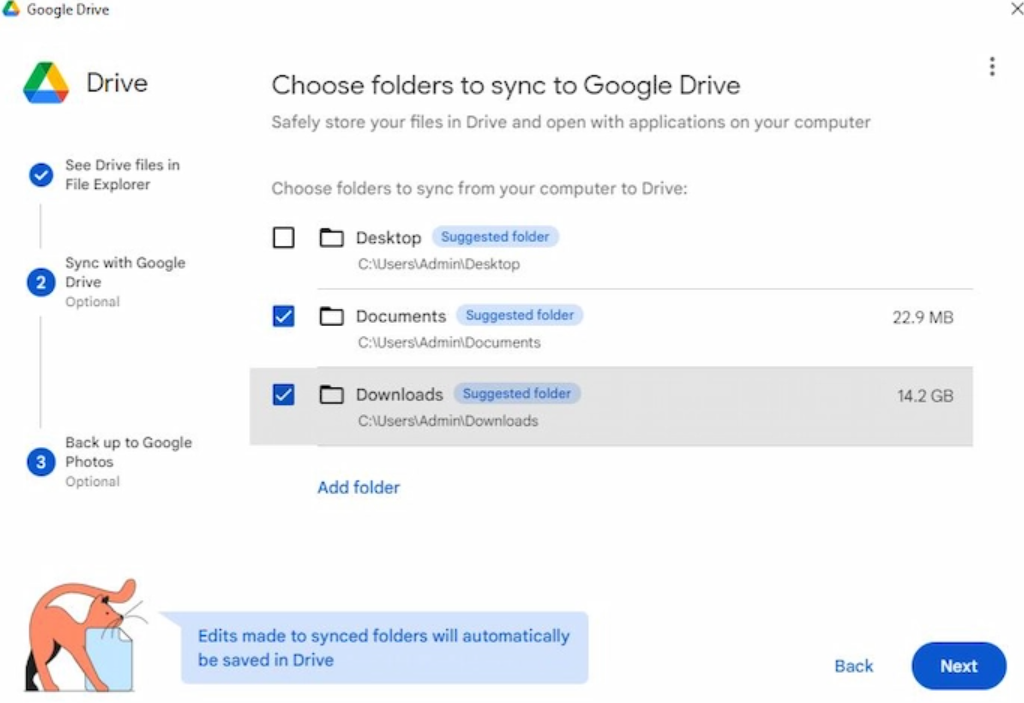Click the Desktop folder icon
The height and width of the screenshot is (703, 1024).
tap(332, 237)
